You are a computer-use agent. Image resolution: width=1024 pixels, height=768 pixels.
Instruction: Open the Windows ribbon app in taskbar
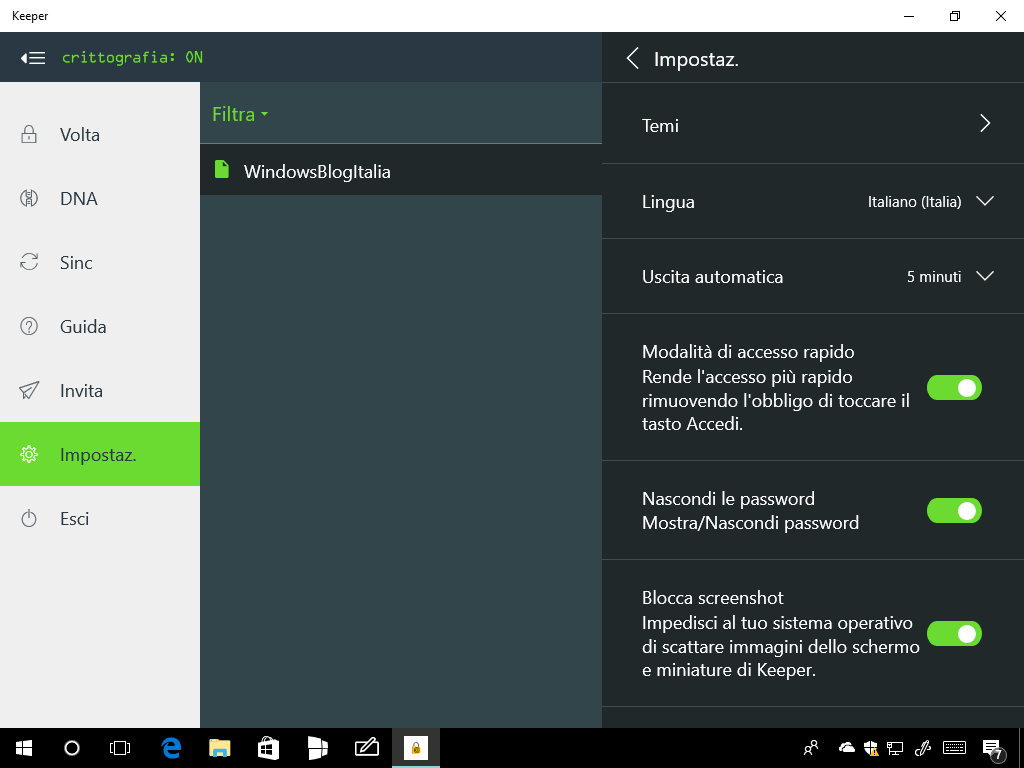click(317, 747)
